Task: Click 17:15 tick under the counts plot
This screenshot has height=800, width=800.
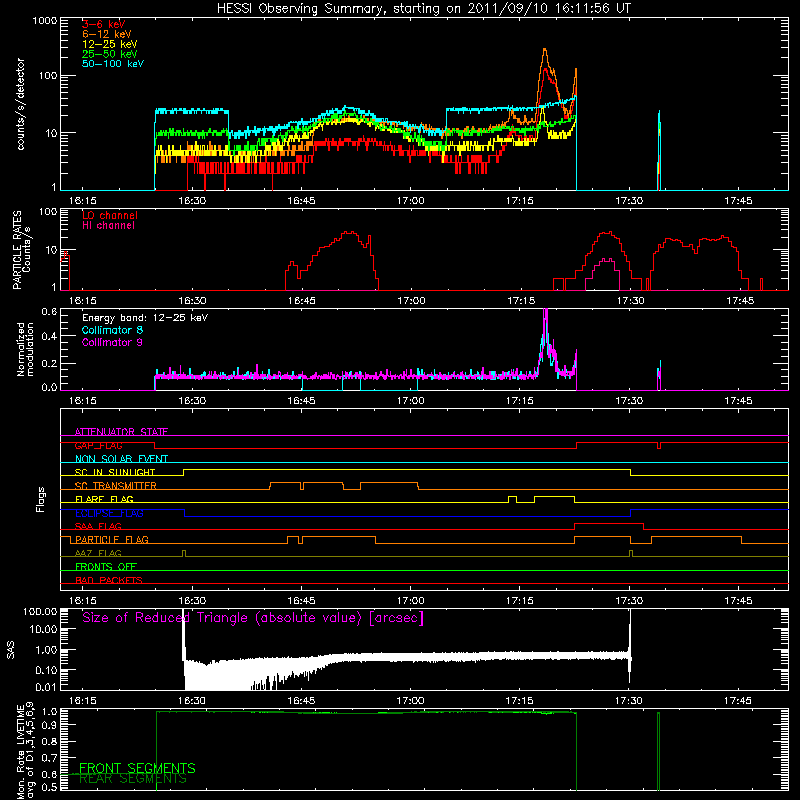Action: [520, 201]
